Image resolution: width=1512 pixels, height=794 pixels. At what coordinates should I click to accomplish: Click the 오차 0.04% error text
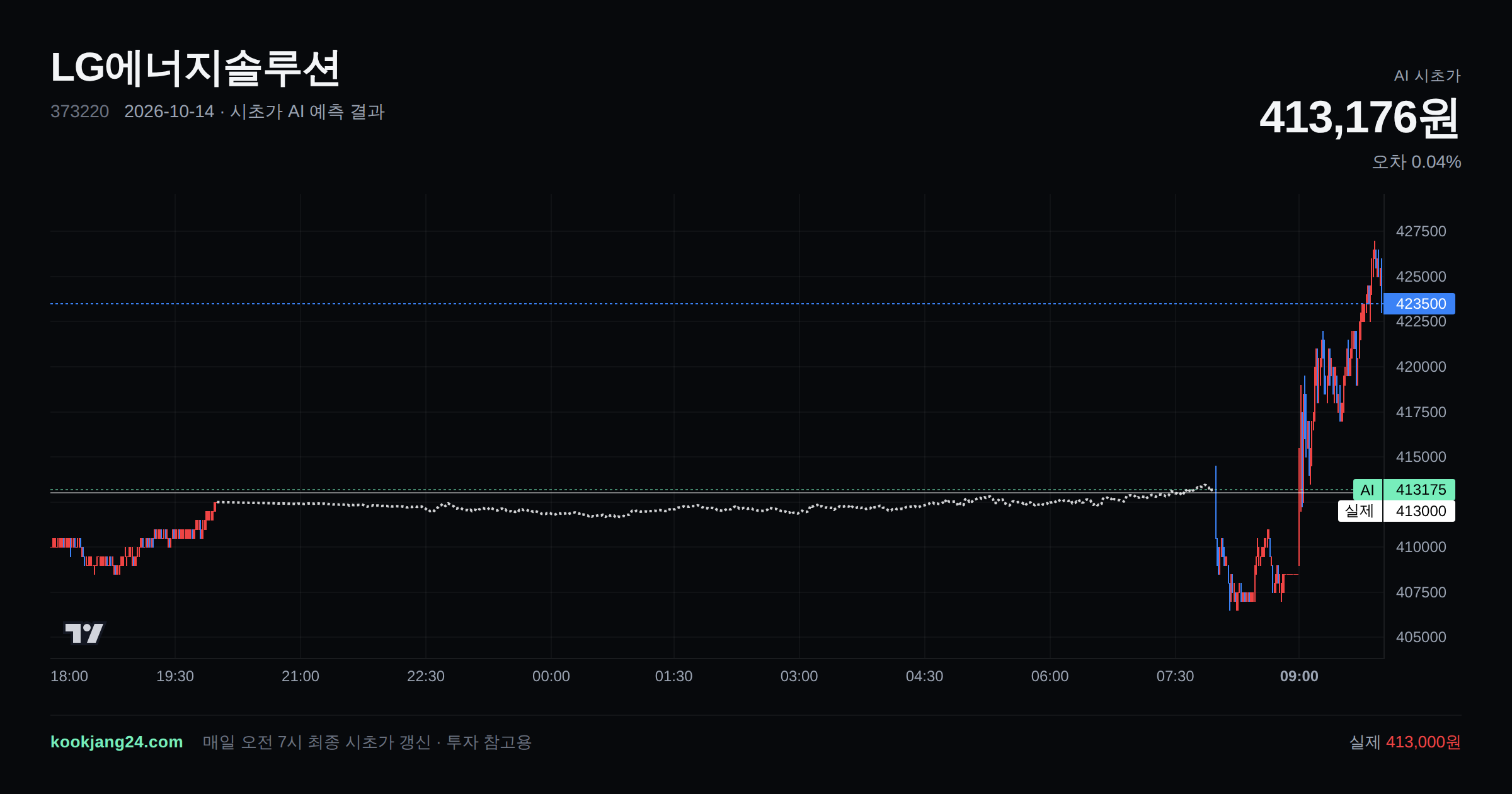coord(1417,162)
